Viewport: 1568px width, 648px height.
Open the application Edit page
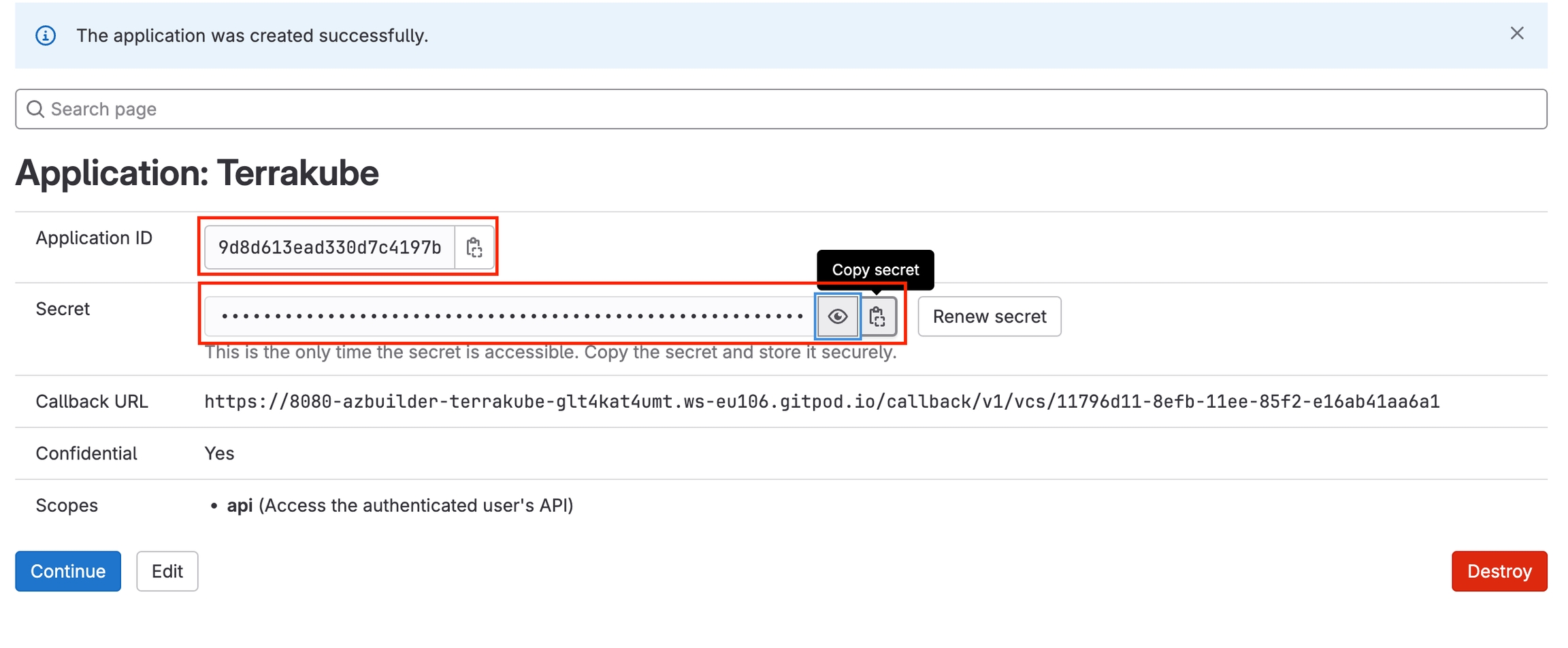click(167, 571)
